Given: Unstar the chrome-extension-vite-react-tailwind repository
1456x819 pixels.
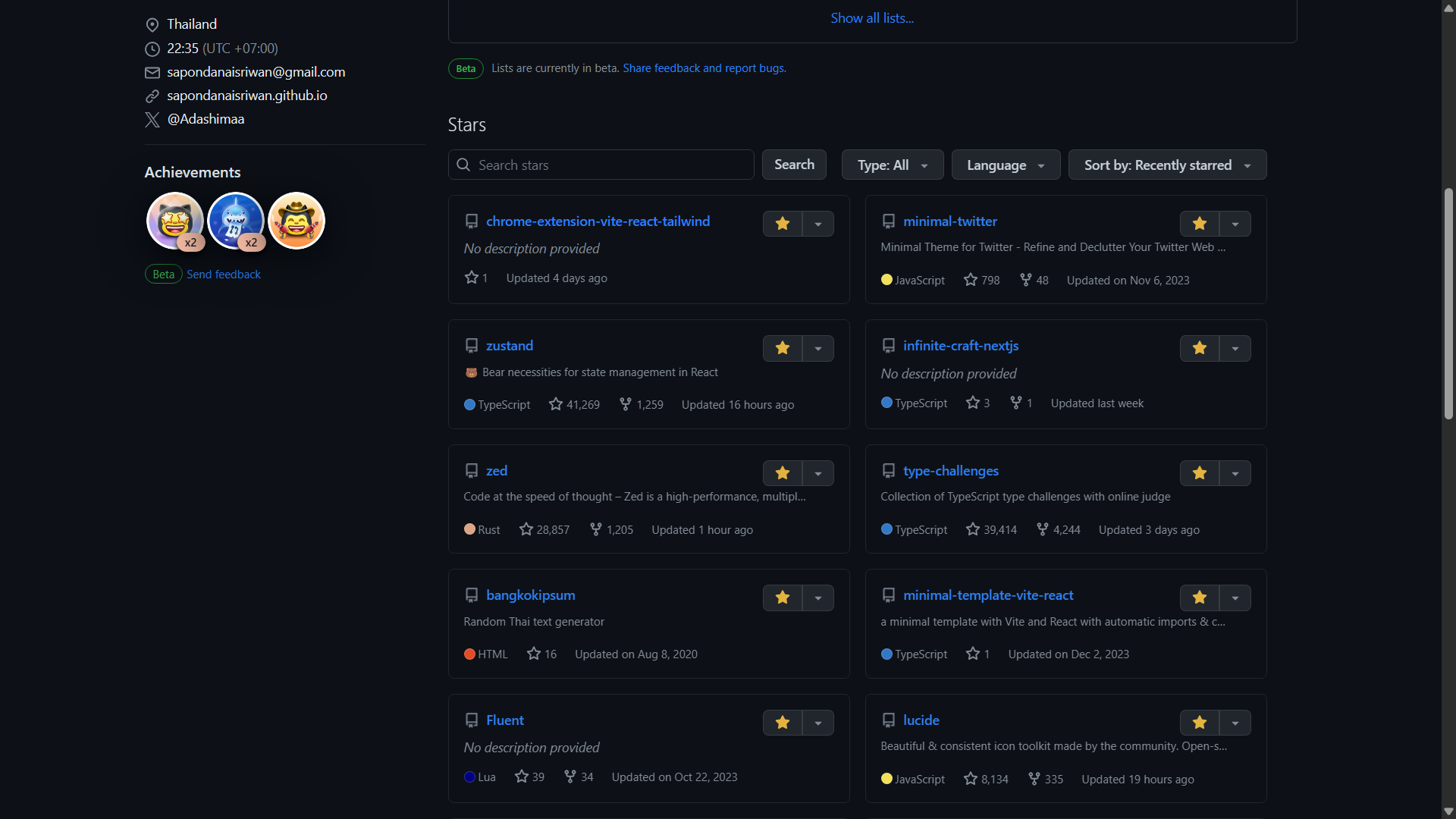Looking at the screenshot, I should [x=783, y=224].
